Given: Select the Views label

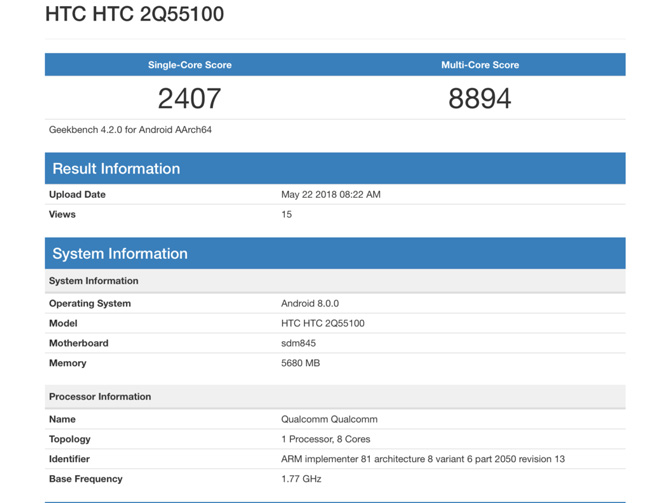Looking at the screenshot, I should (62, 214).
